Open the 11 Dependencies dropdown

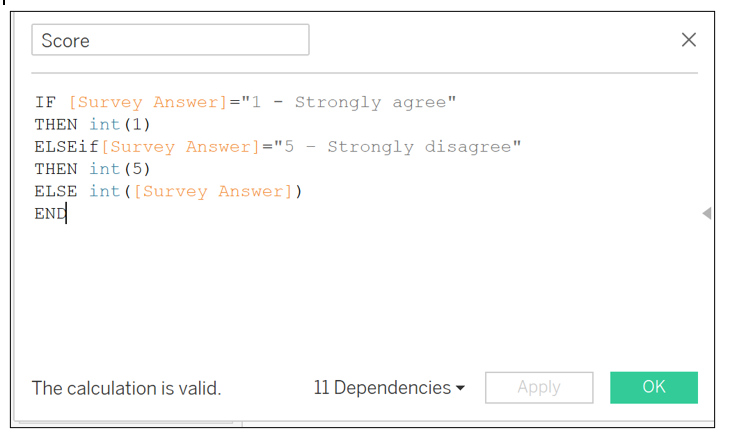[x=389, y=388]
